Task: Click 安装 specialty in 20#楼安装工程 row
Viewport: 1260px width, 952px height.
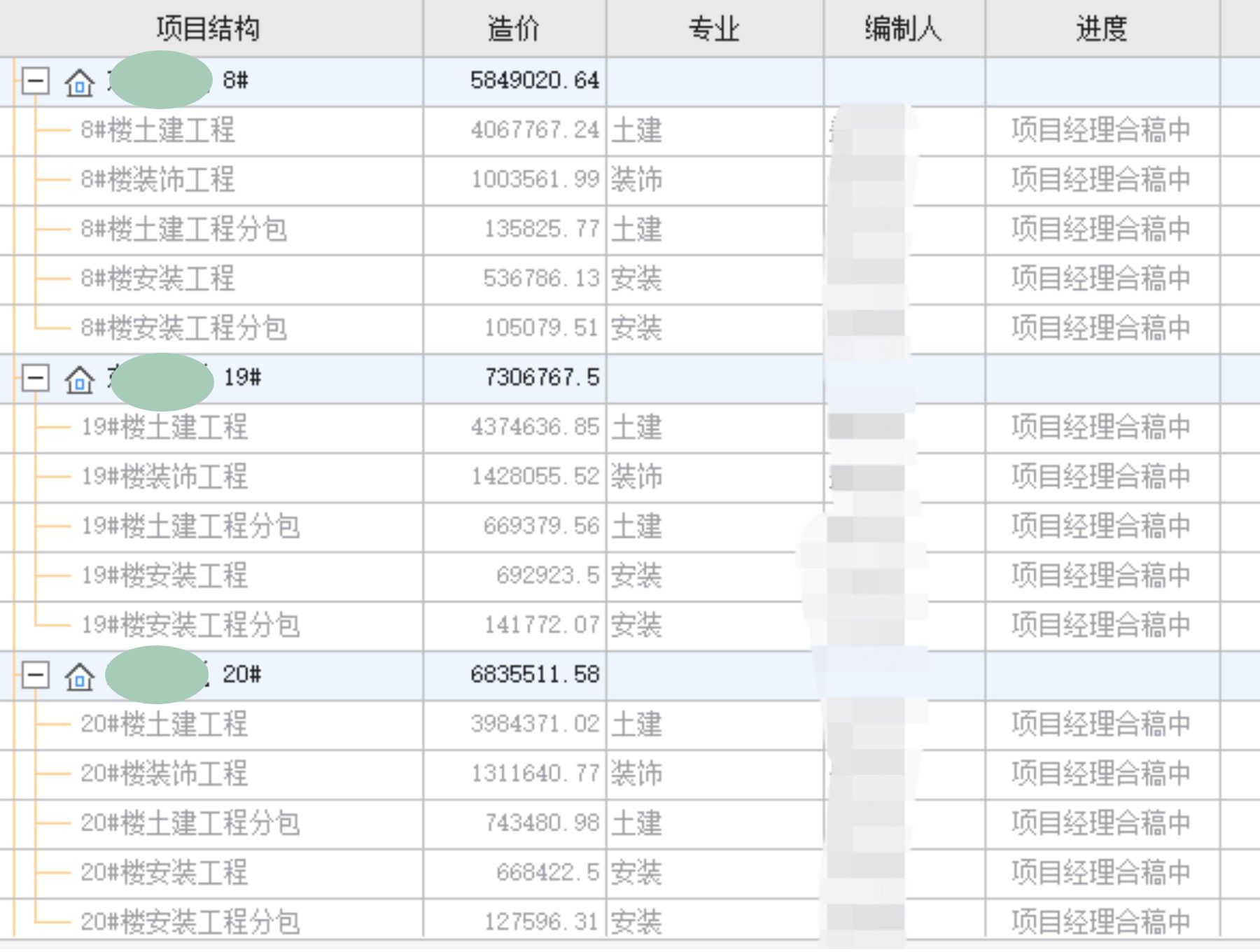Action: 636,872
